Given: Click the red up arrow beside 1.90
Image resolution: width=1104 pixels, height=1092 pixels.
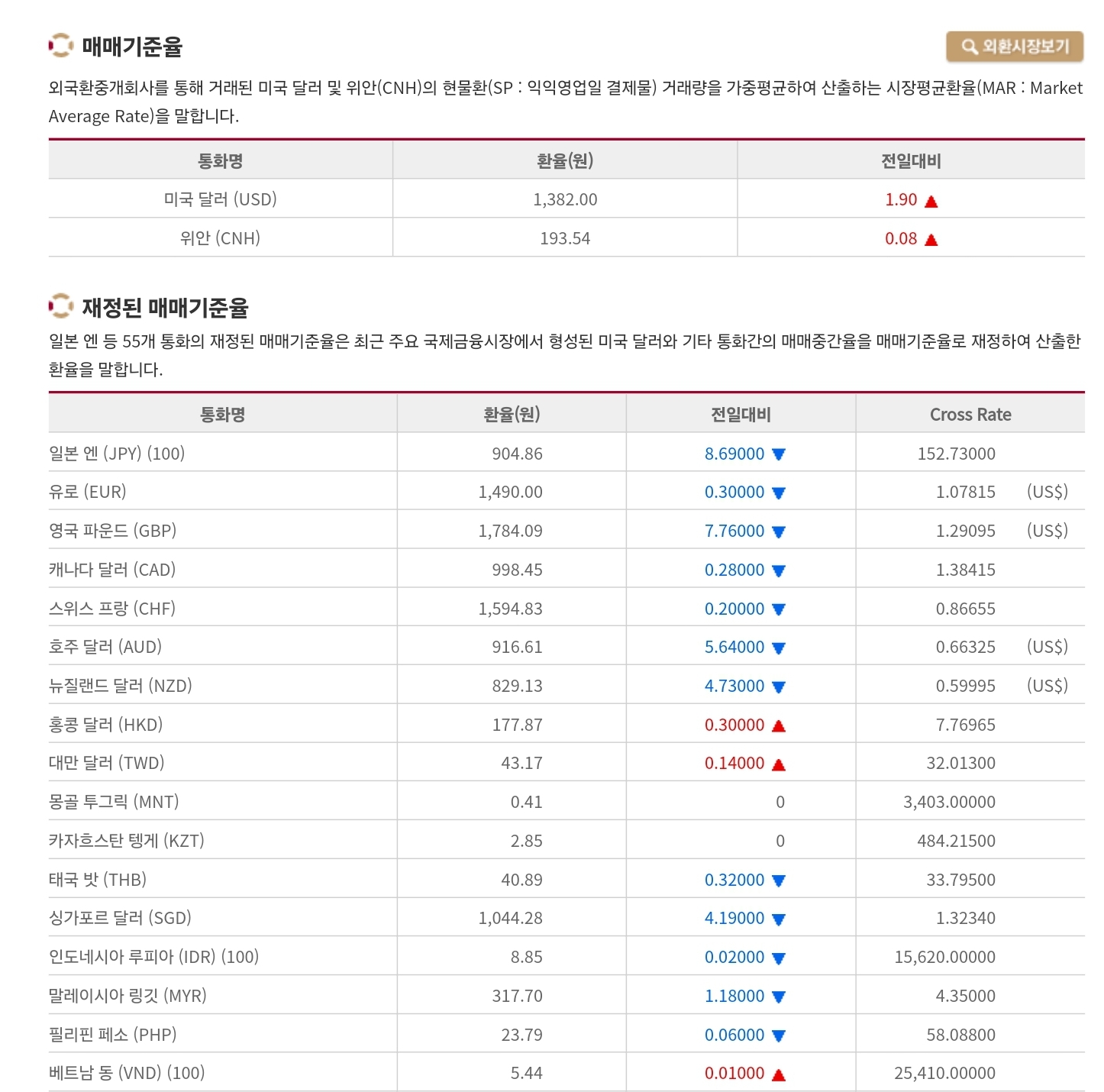Looking at the screenshot, I should point(931,201).
